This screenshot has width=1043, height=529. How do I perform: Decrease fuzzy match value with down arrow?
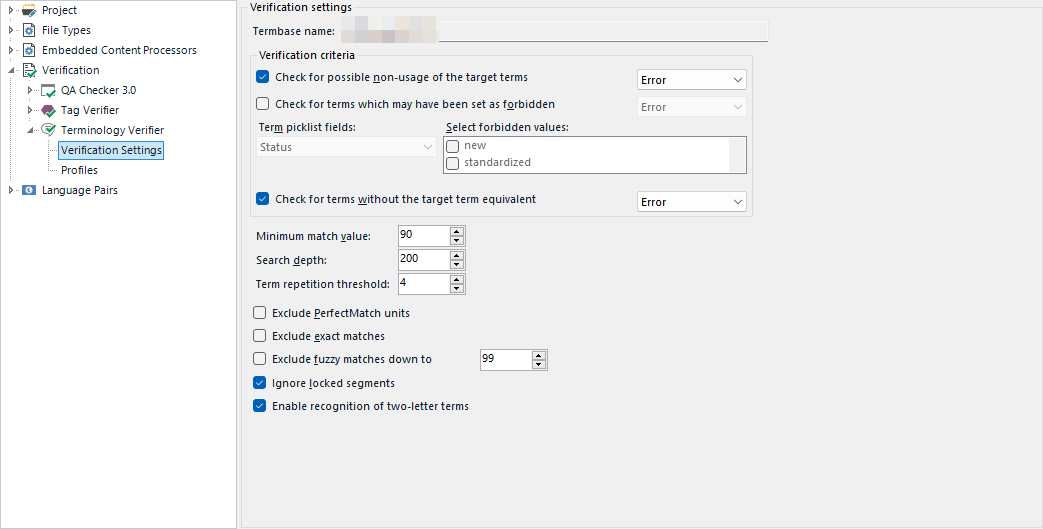click(x=539, y=365)
